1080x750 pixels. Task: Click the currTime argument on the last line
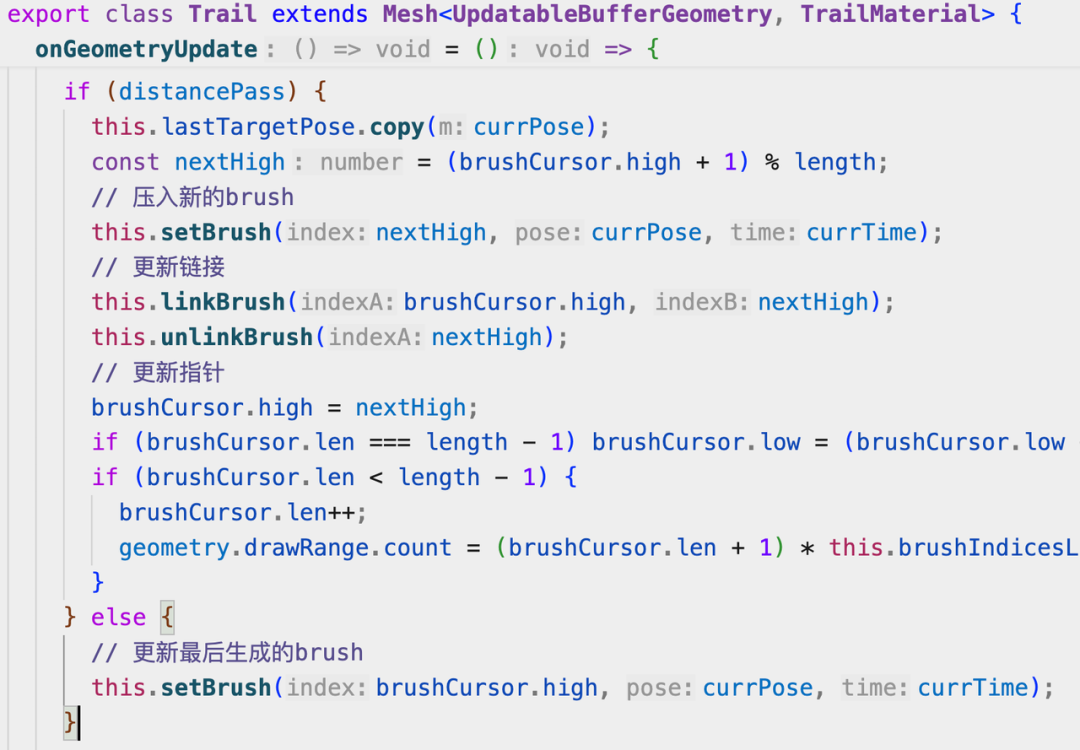[x=973, y=688]
